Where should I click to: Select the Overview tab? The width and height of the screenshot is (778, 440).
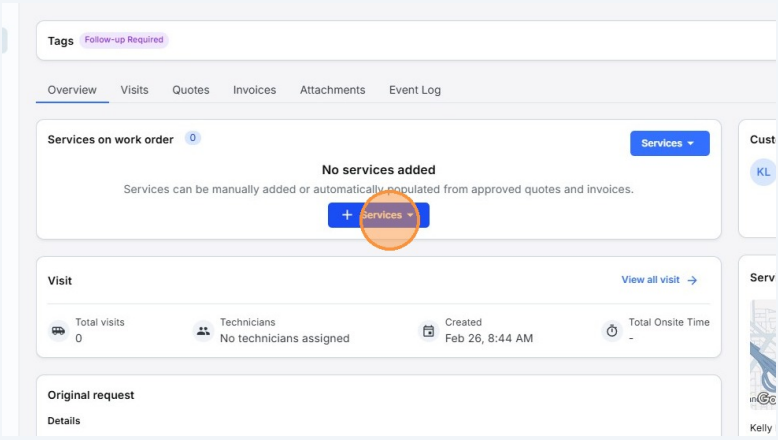tap(72, 90)
